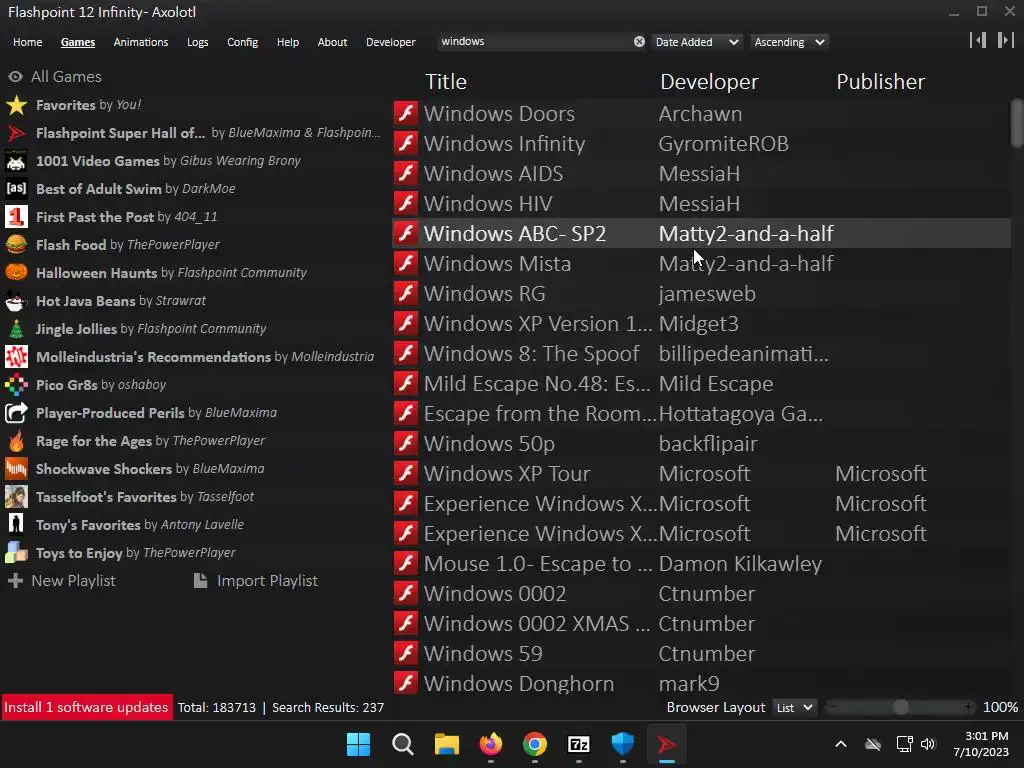Image resolution: width=1024 pixels, height=768 pixels.
Task: Open the taskbar search icon
Action: tap(402, 744)
